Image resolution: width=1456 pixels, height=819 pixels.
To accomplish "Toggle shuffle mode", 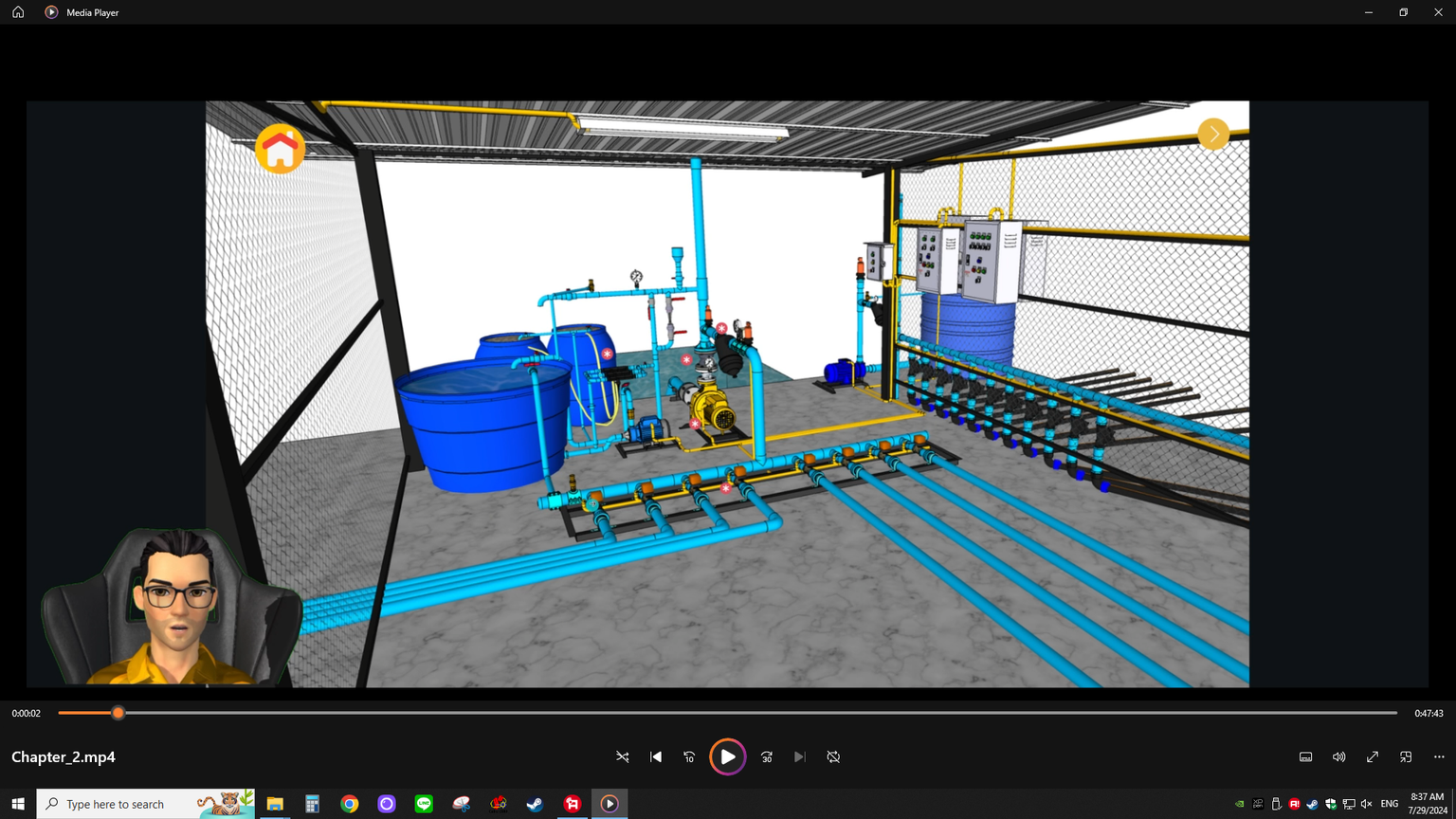I will (x=623, y=756).
